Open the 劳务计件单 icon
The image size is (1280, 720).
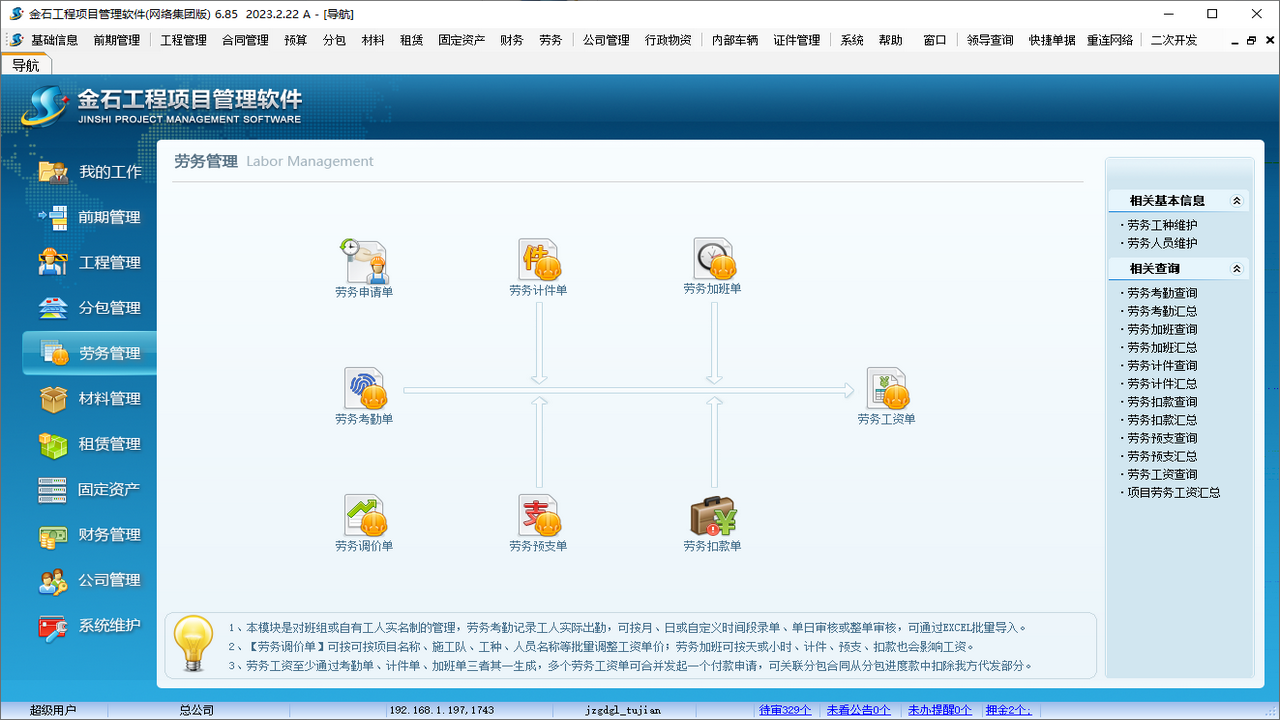click(x=539, y=259)
